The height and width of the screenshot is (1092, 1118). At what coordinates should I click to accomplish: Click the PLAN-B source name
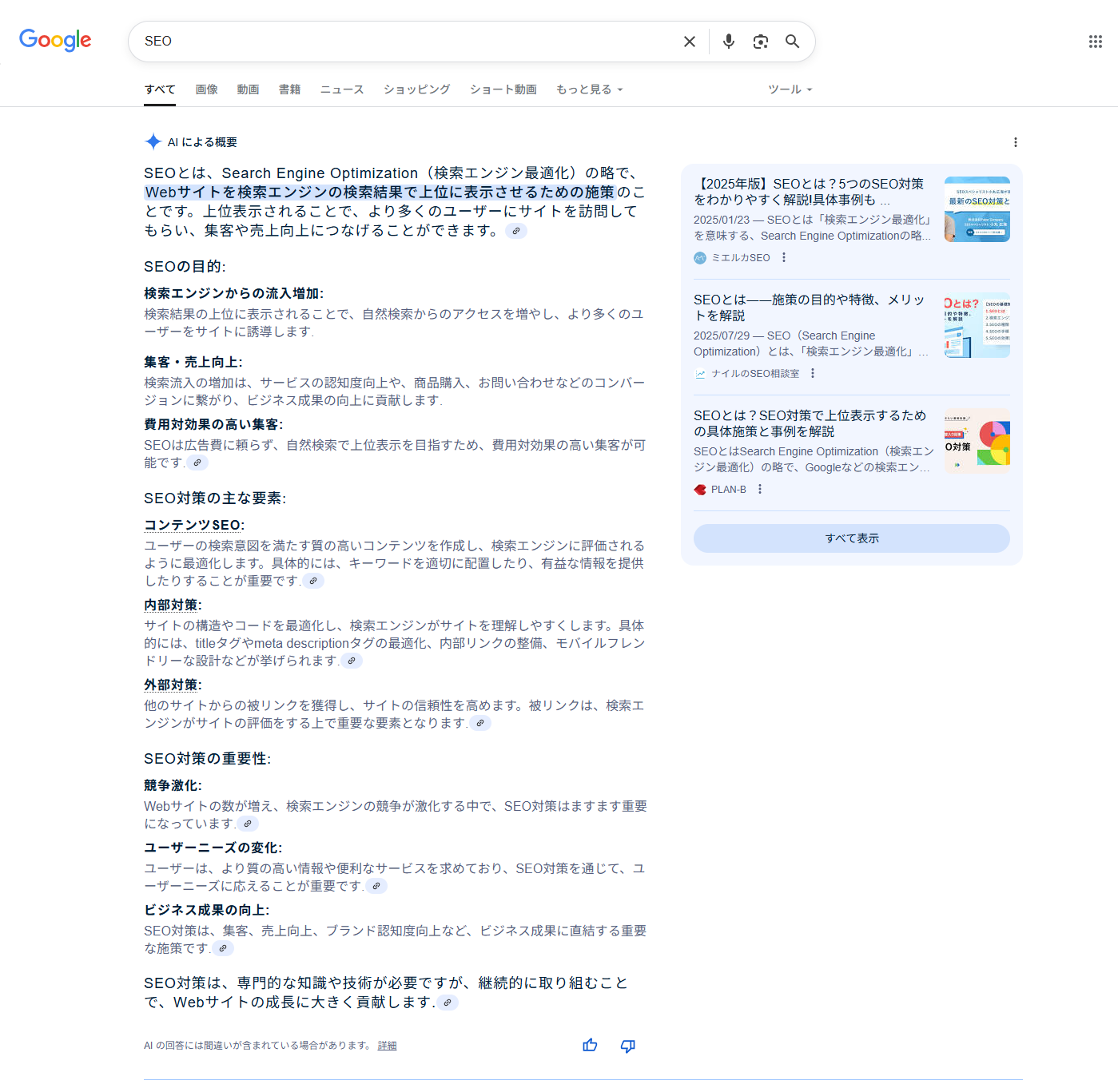tap(729, 490)
